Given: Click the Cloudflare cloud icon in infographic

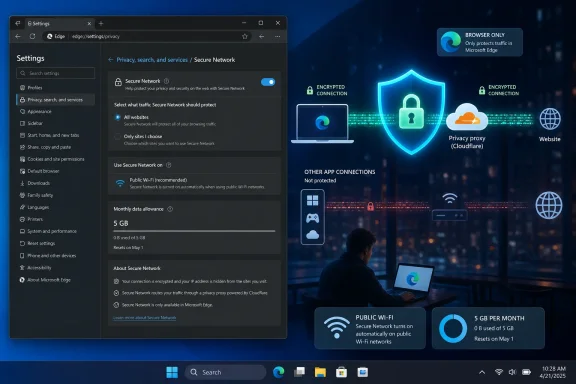Looking at the screenshot, I should 467,117.
